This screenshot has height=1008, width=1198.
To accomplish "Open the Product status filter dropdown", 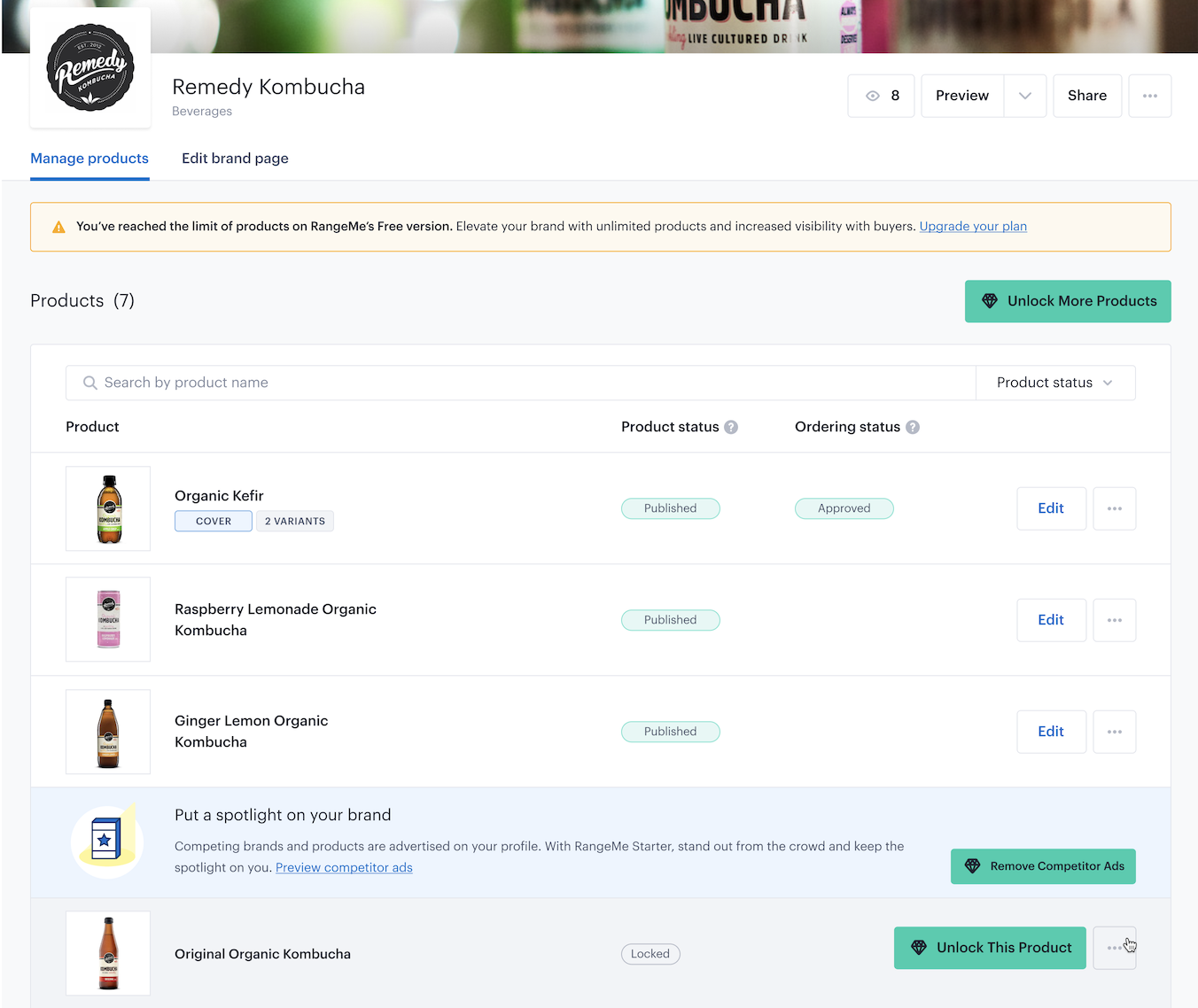I will click(x=1054, y=383).
